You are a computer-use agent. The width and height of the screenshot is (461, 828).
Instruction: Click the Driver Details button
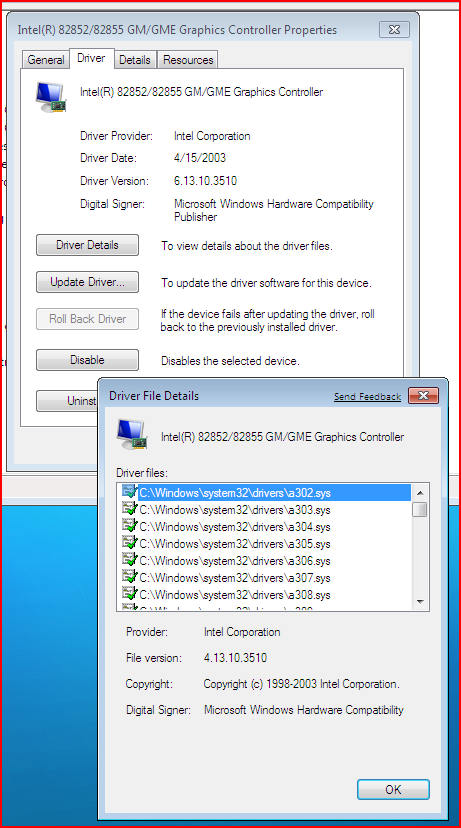pyautogui.click(x=88, y=245)
